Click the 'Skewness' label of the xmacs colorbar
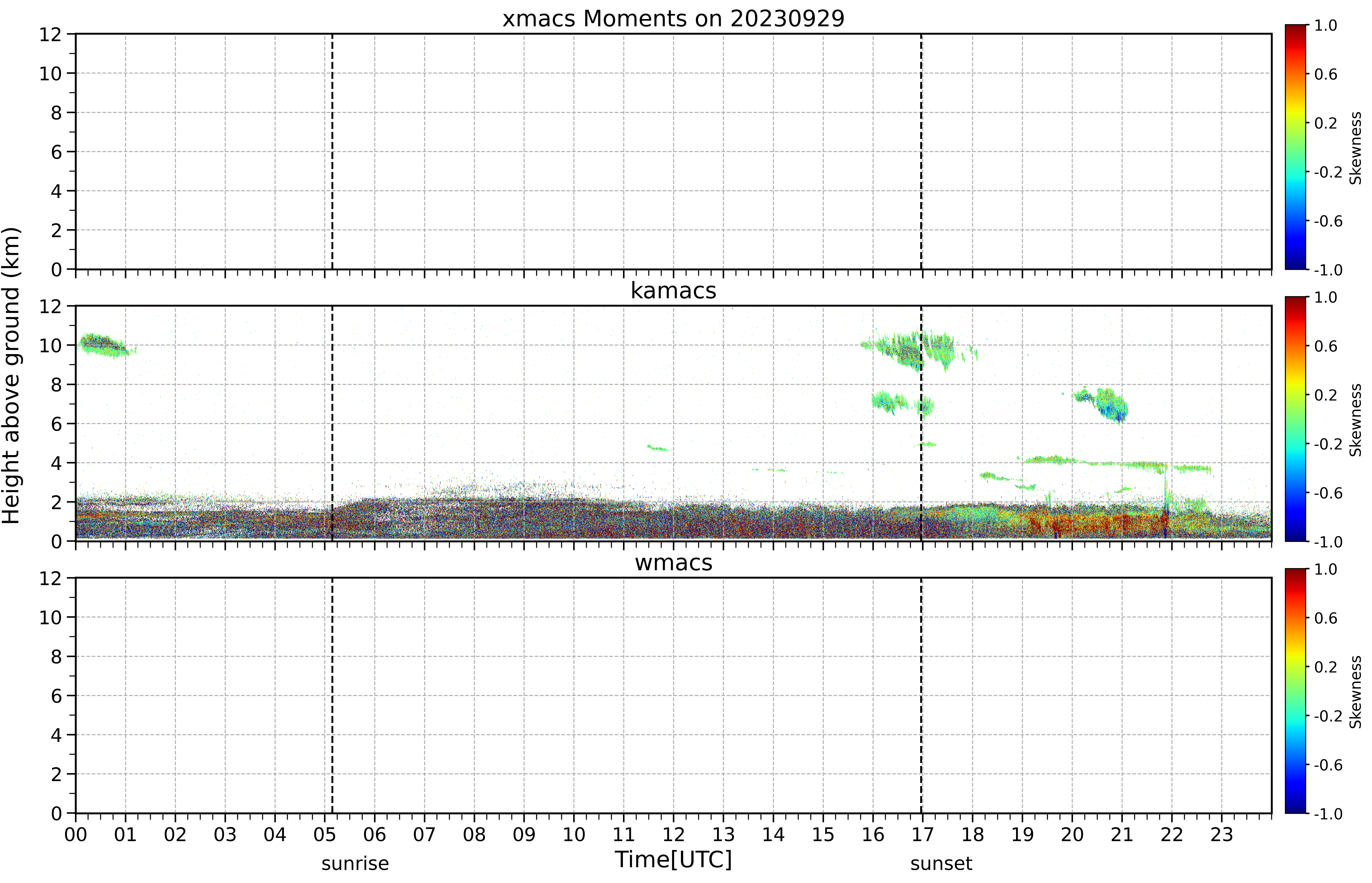The height and width of the screenshot is (883, 1372). pos(1355,148)
